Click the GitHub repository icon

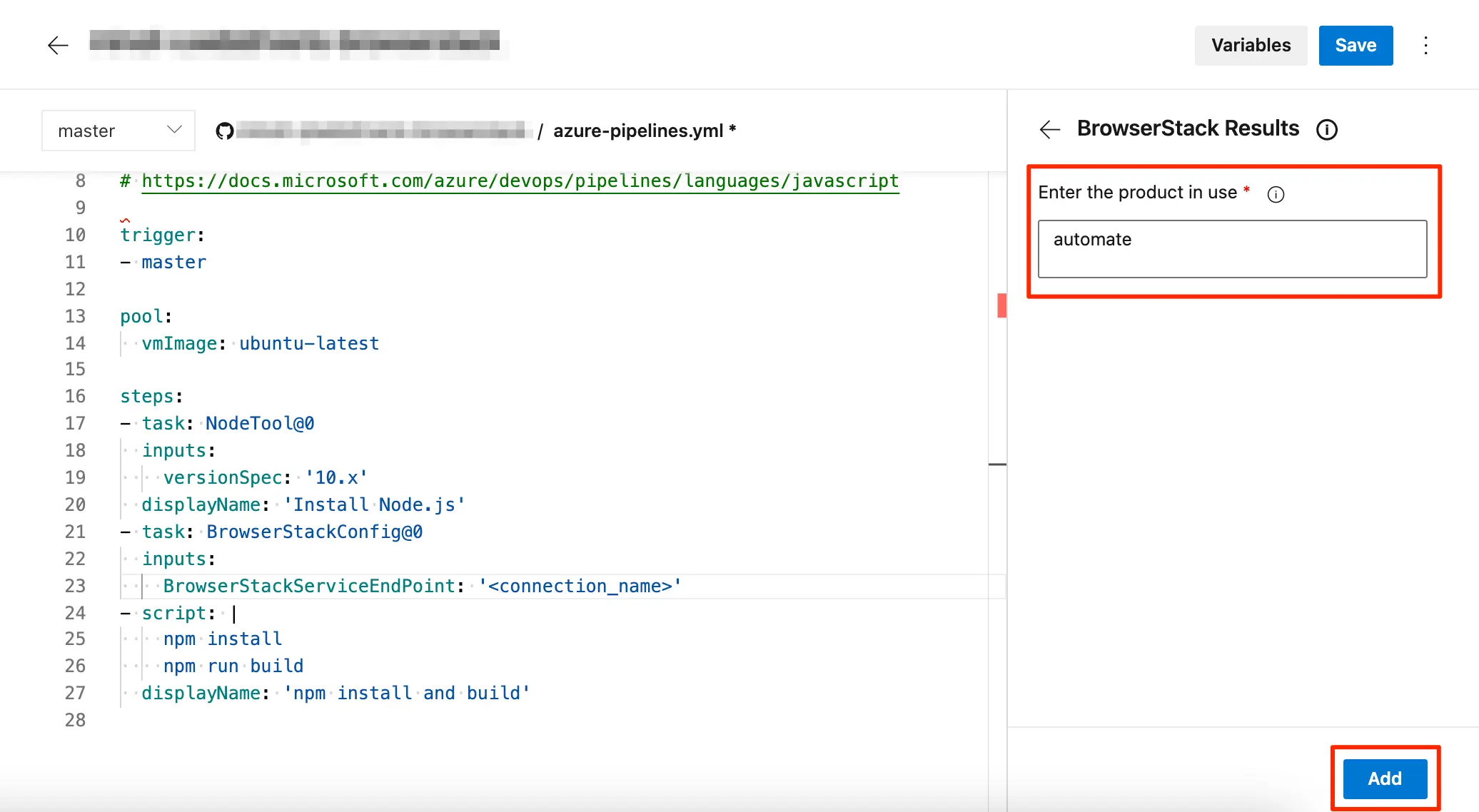pyautogui.click(x=225, y=131)
